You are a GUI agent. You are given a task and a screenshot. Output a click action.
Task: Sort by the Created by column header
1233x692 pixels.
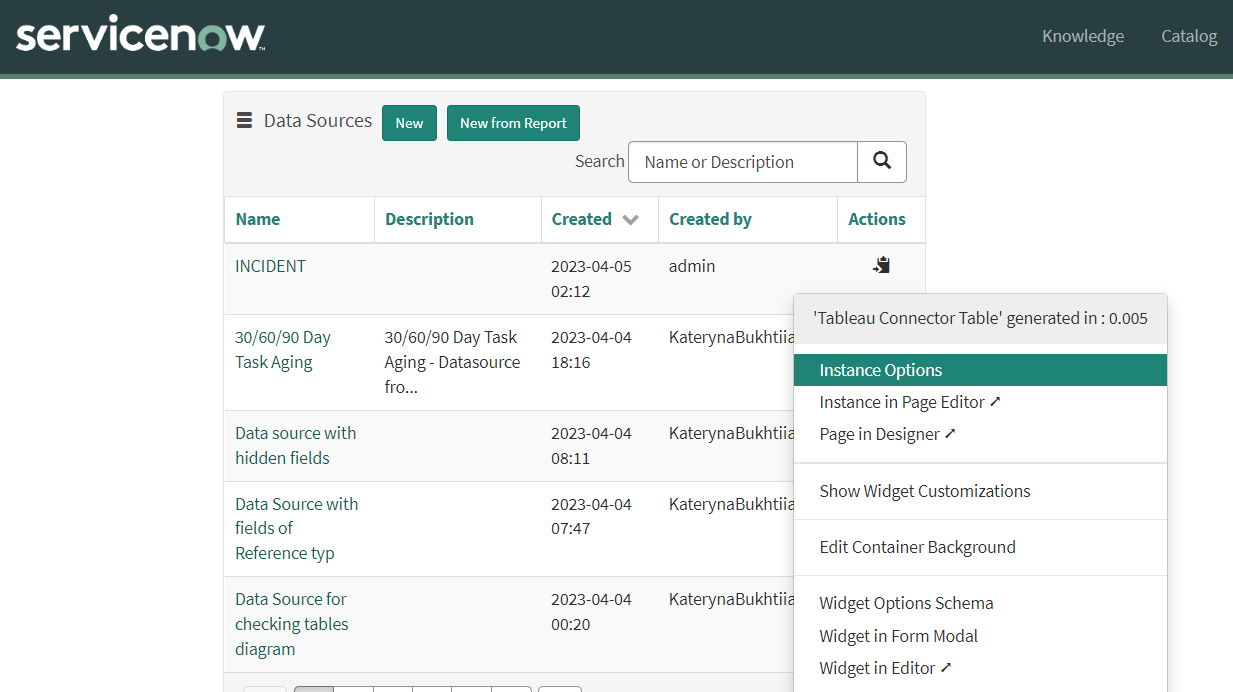710,219
